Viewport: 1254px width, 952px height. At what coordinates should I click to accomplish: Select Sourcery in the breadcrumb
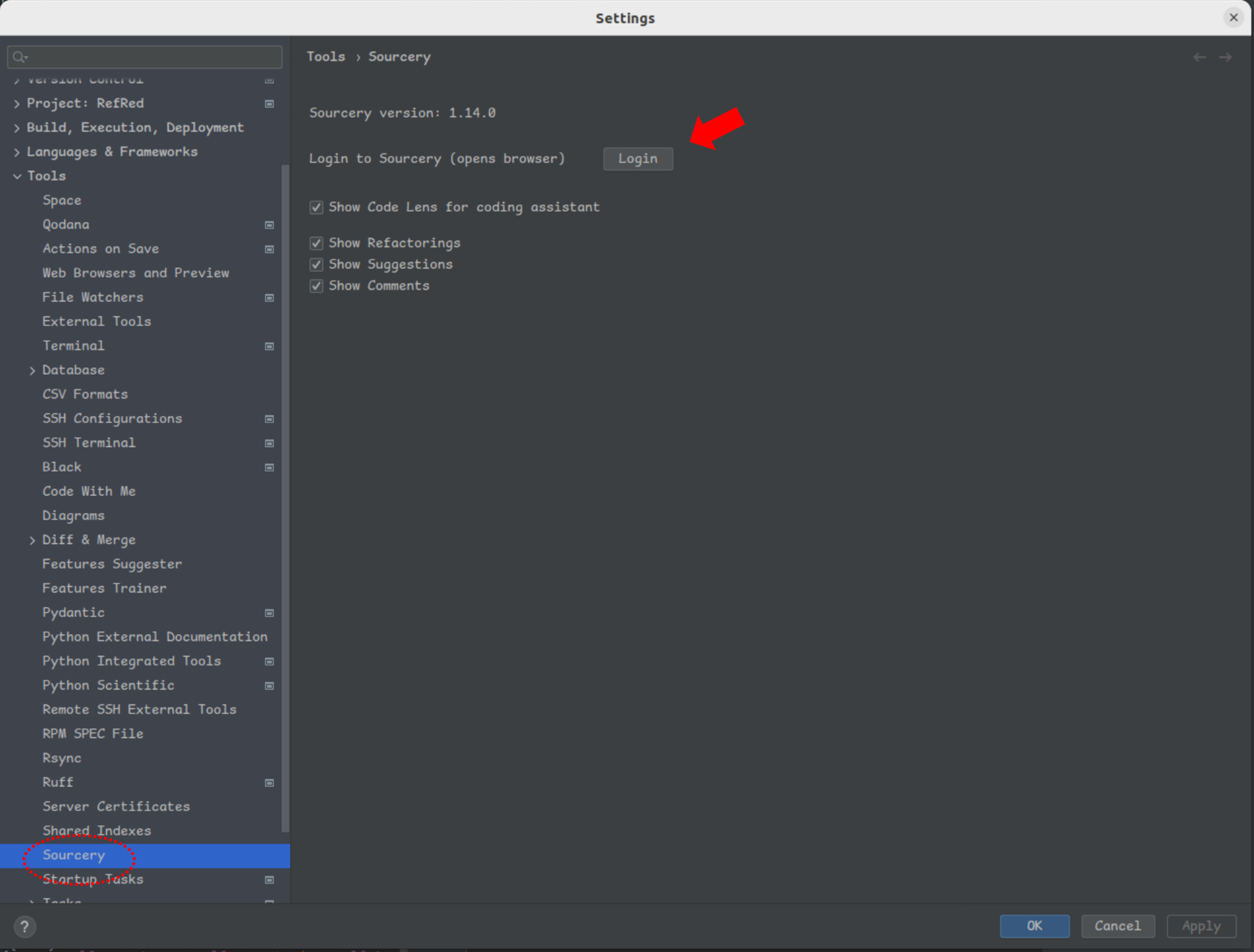click(399, 56)
